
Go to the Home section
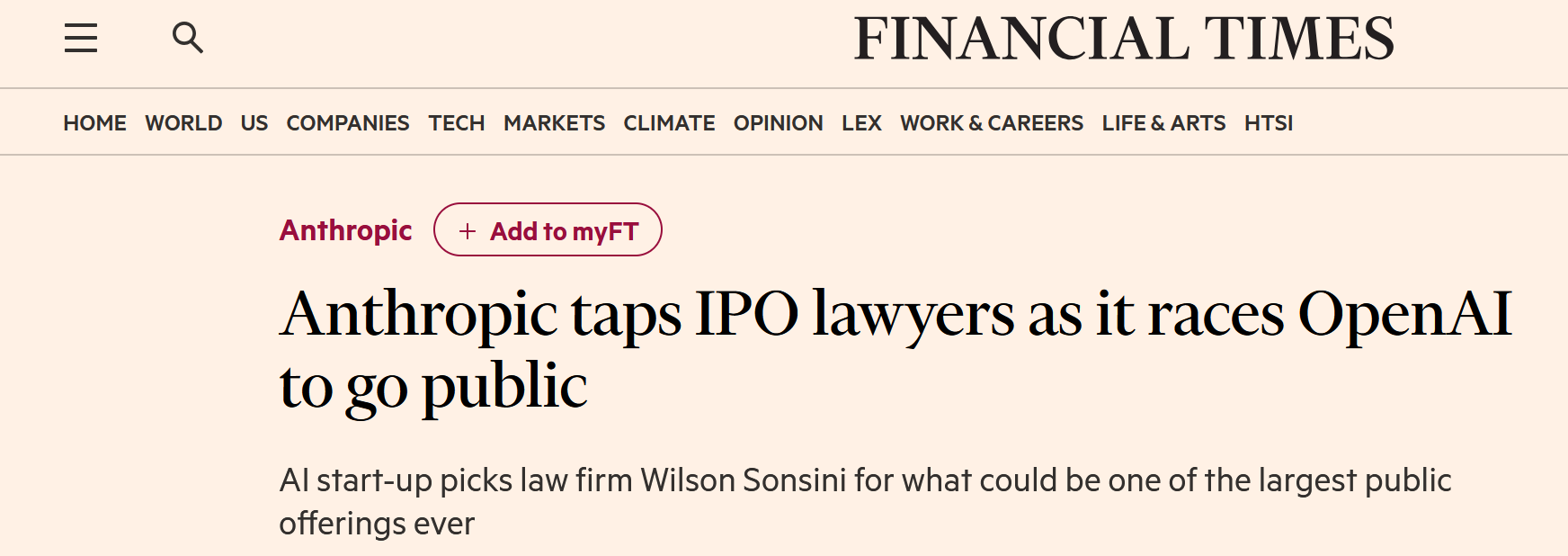[94, 123]
